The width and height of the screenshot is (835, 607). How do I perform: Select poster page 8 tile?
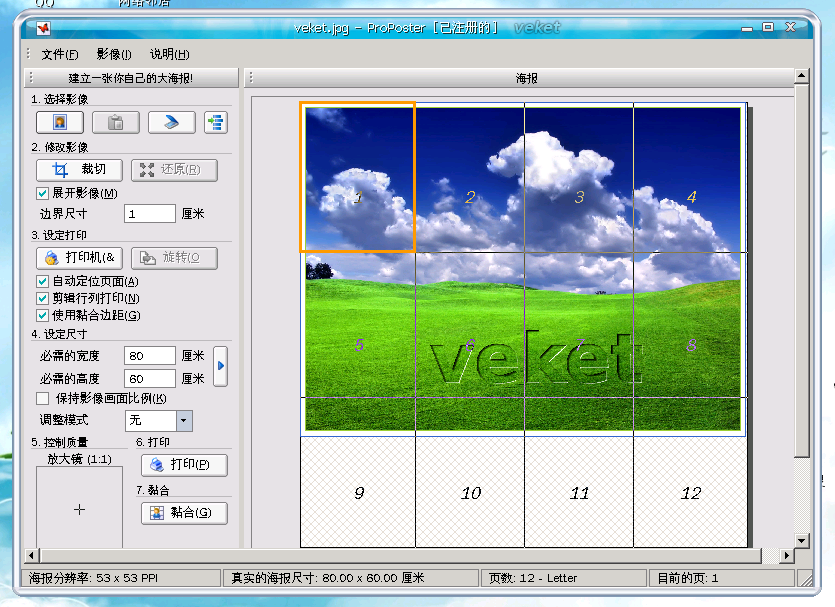(x=690, y=325)
